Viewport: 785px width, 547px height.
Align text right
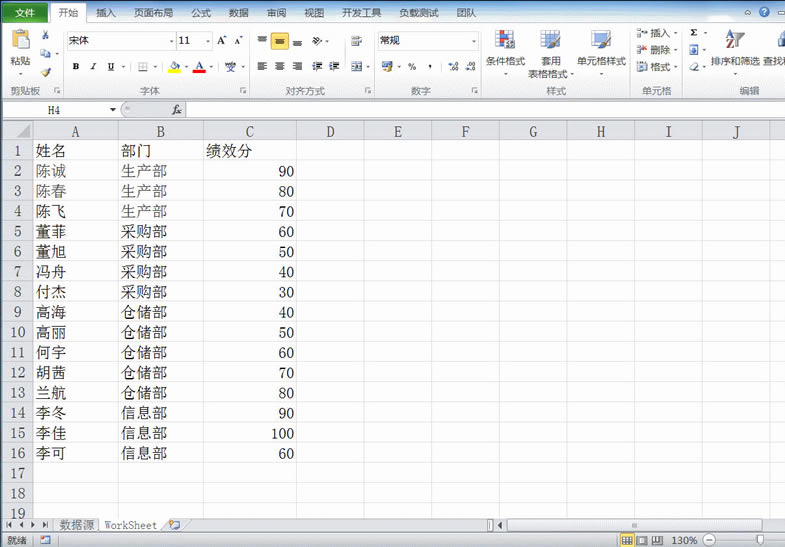pos(297,66)
